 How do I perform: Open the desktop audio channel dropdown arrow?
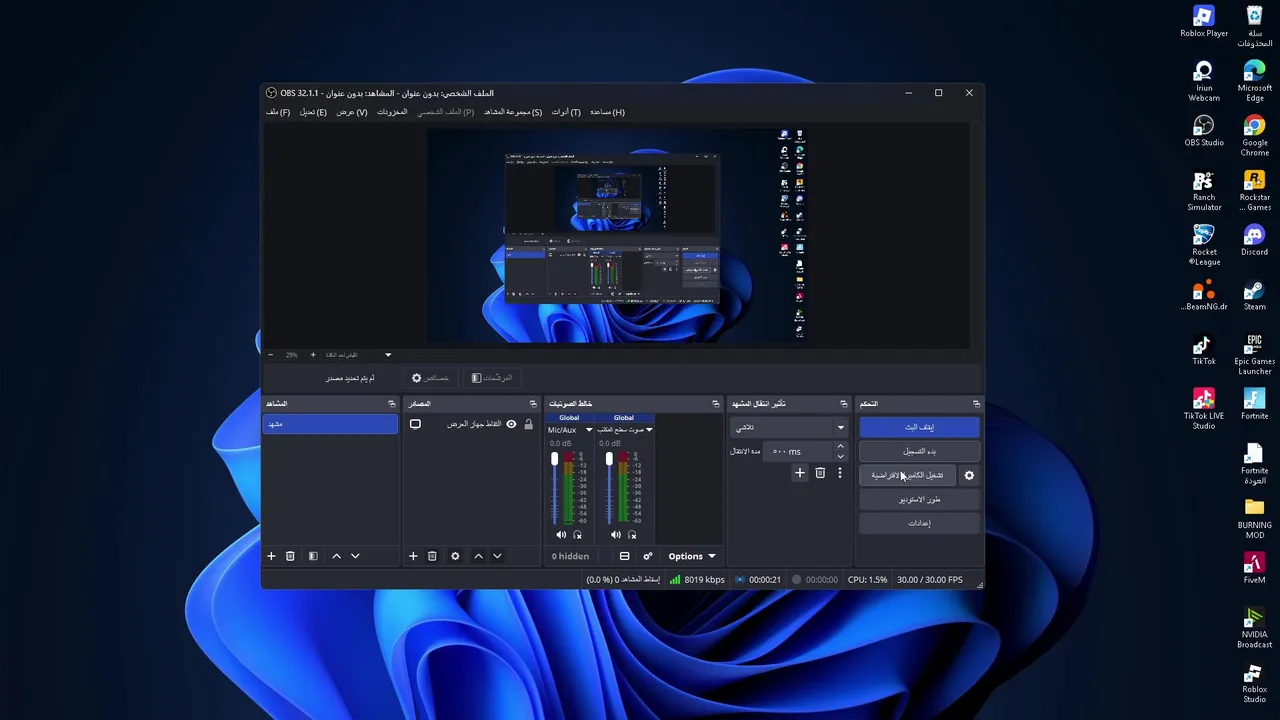point(649,430)
